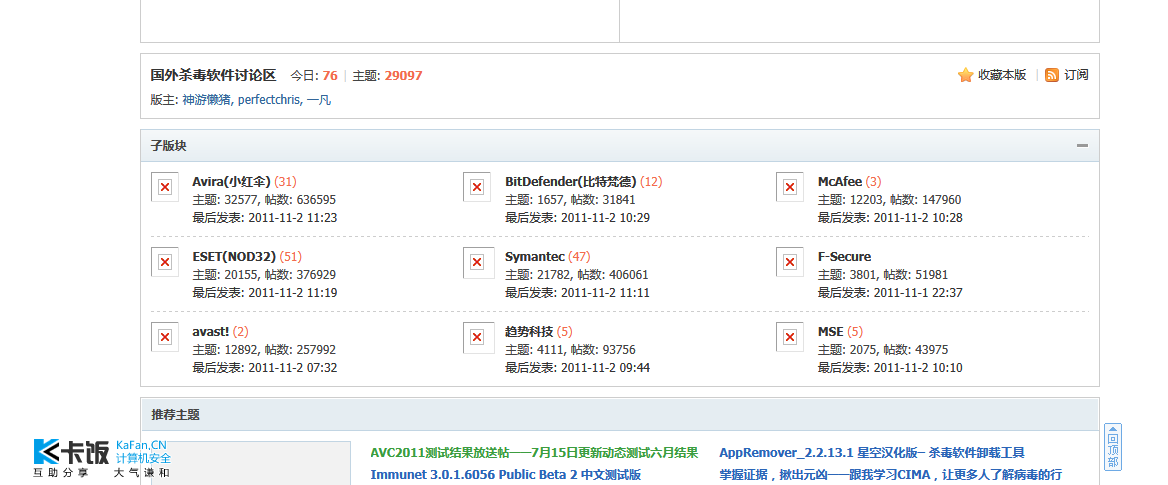Screen dimensions: 1168x485
Task: Open the BitDefender(比特梵德) sub-forum
Action: [x=571, y=181]
